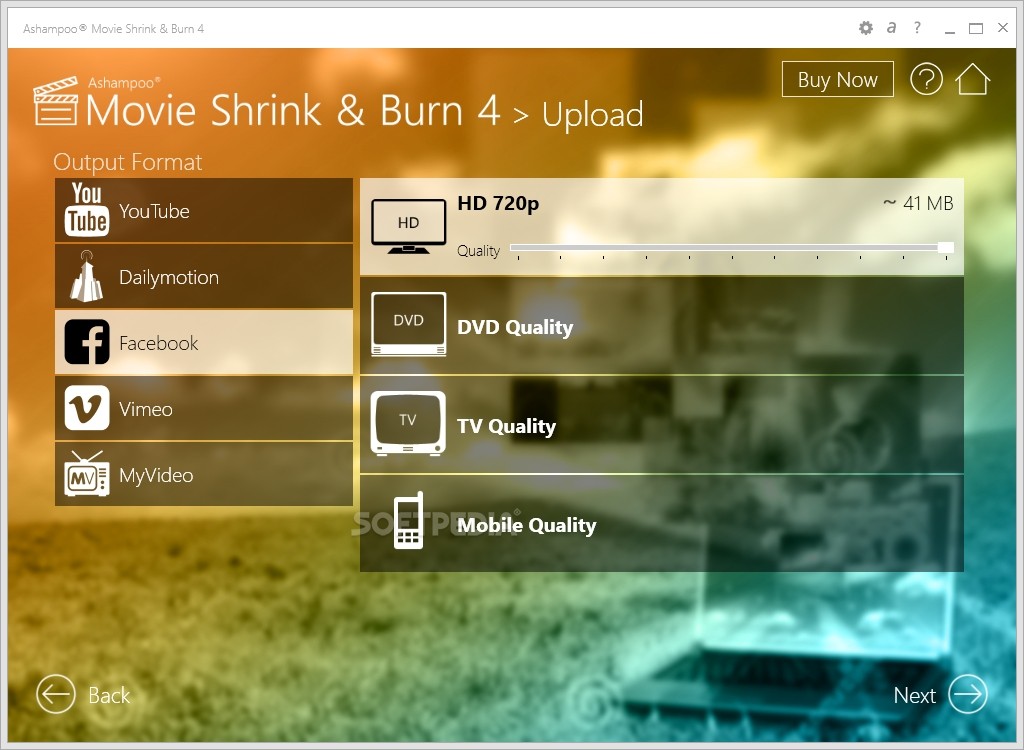The width and height of the screenshot is (1024, 750).
Task: Click the Next text label
Action: pyautogui.click(x=914, y=695)
